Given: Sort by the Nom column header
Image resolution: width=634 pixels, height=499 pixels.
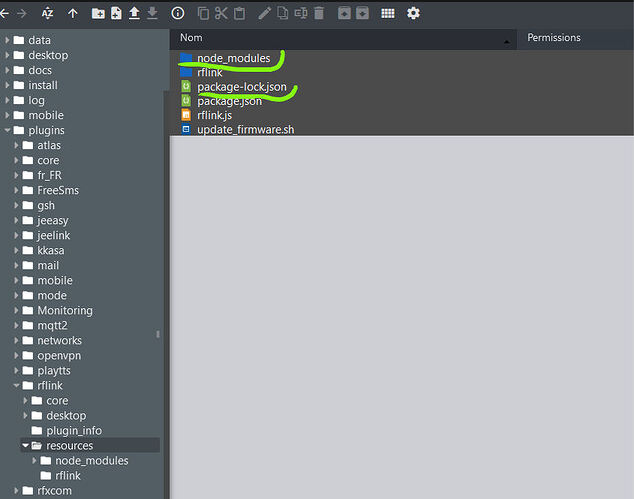Looking at the screenshot, I should (343, 38).
